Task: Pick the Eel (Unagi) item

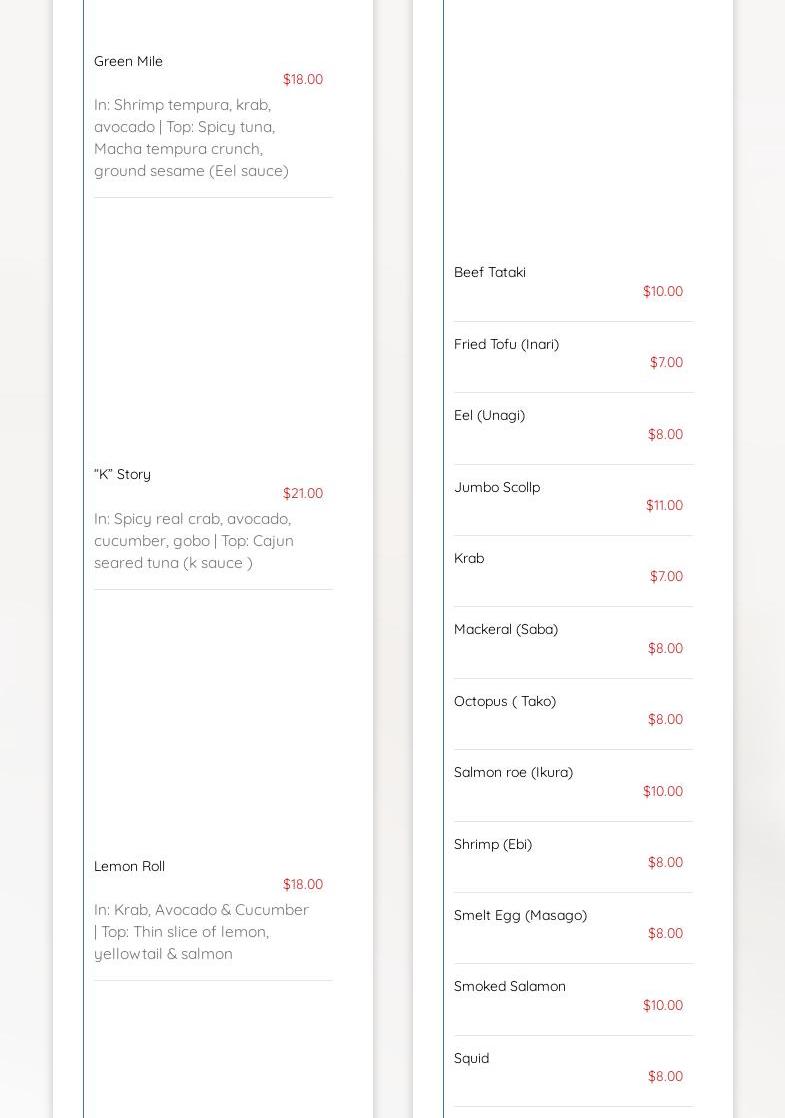Action: (489, 415)
